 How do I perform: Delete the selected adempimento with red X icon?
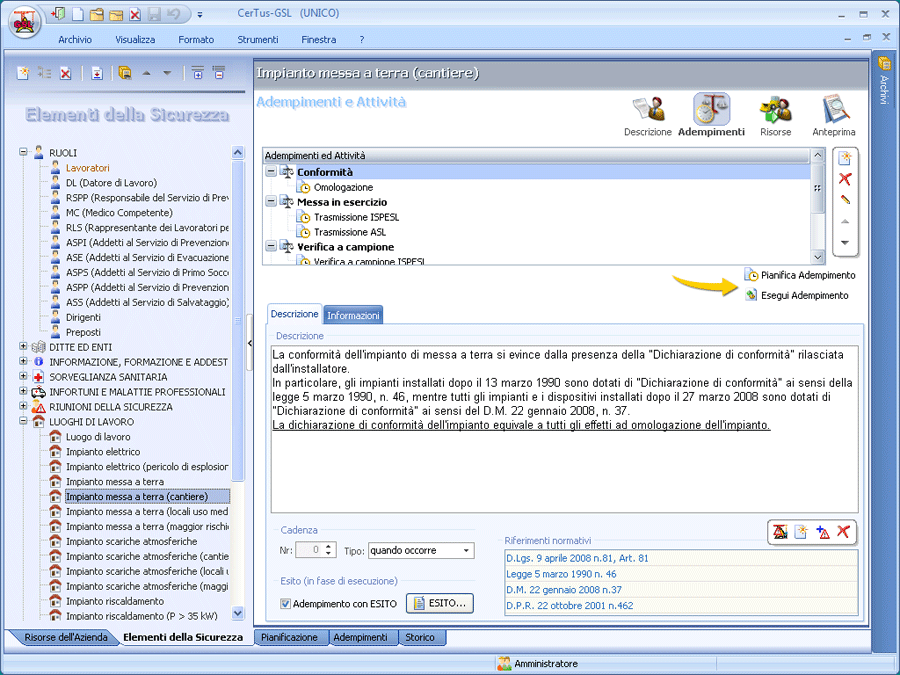coord(845,178)
